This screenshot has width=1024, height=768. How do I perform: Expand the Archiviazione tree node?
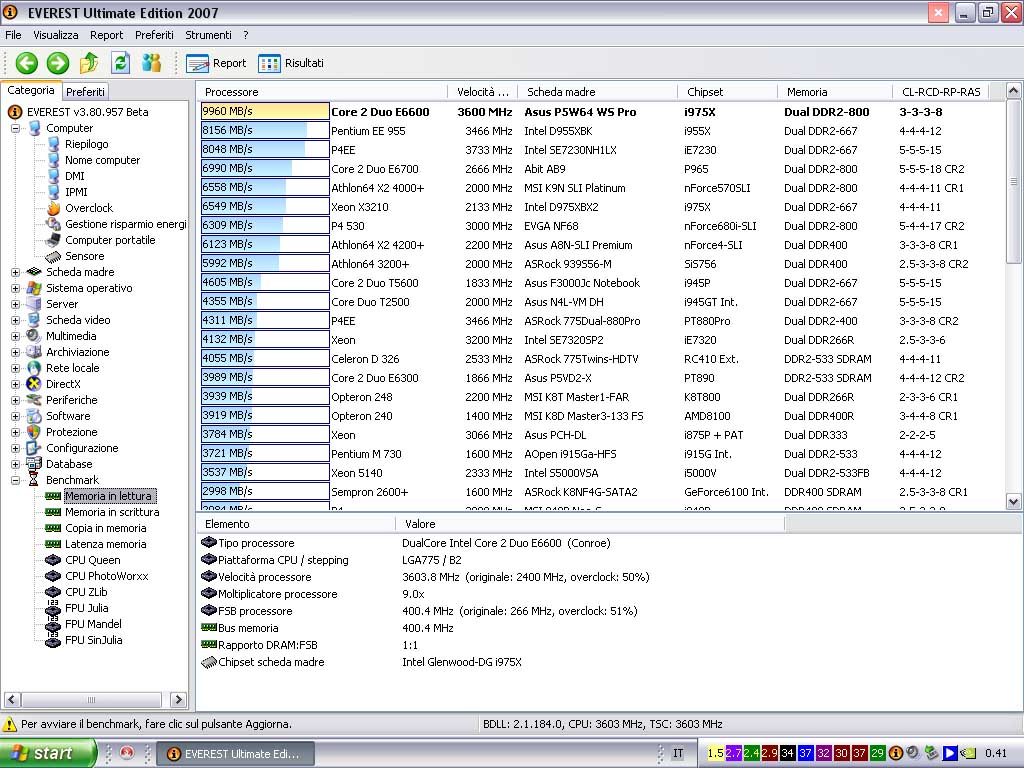[x=15, y=352]
